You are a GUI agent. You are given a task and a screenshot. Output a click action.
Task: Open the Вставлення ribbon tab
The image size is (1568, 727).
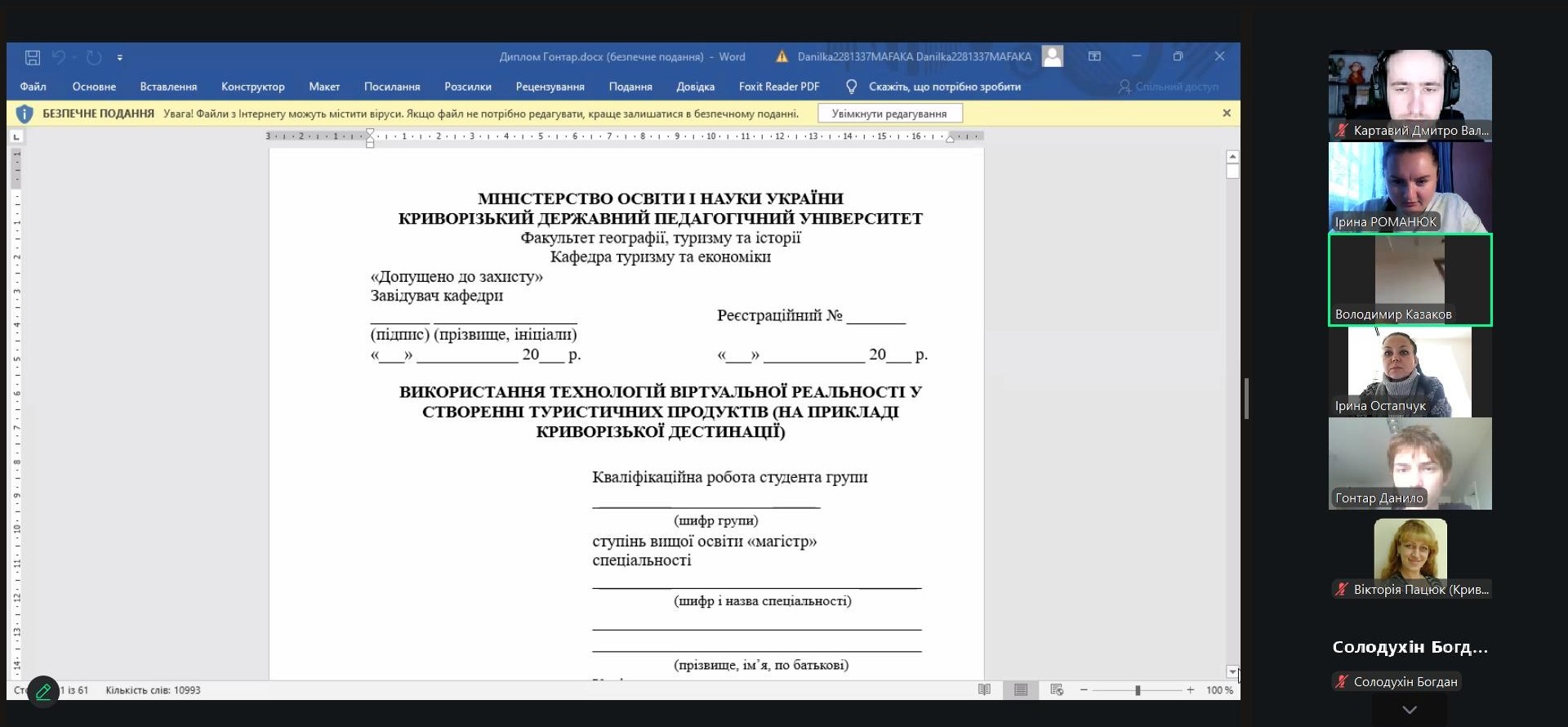168,87
